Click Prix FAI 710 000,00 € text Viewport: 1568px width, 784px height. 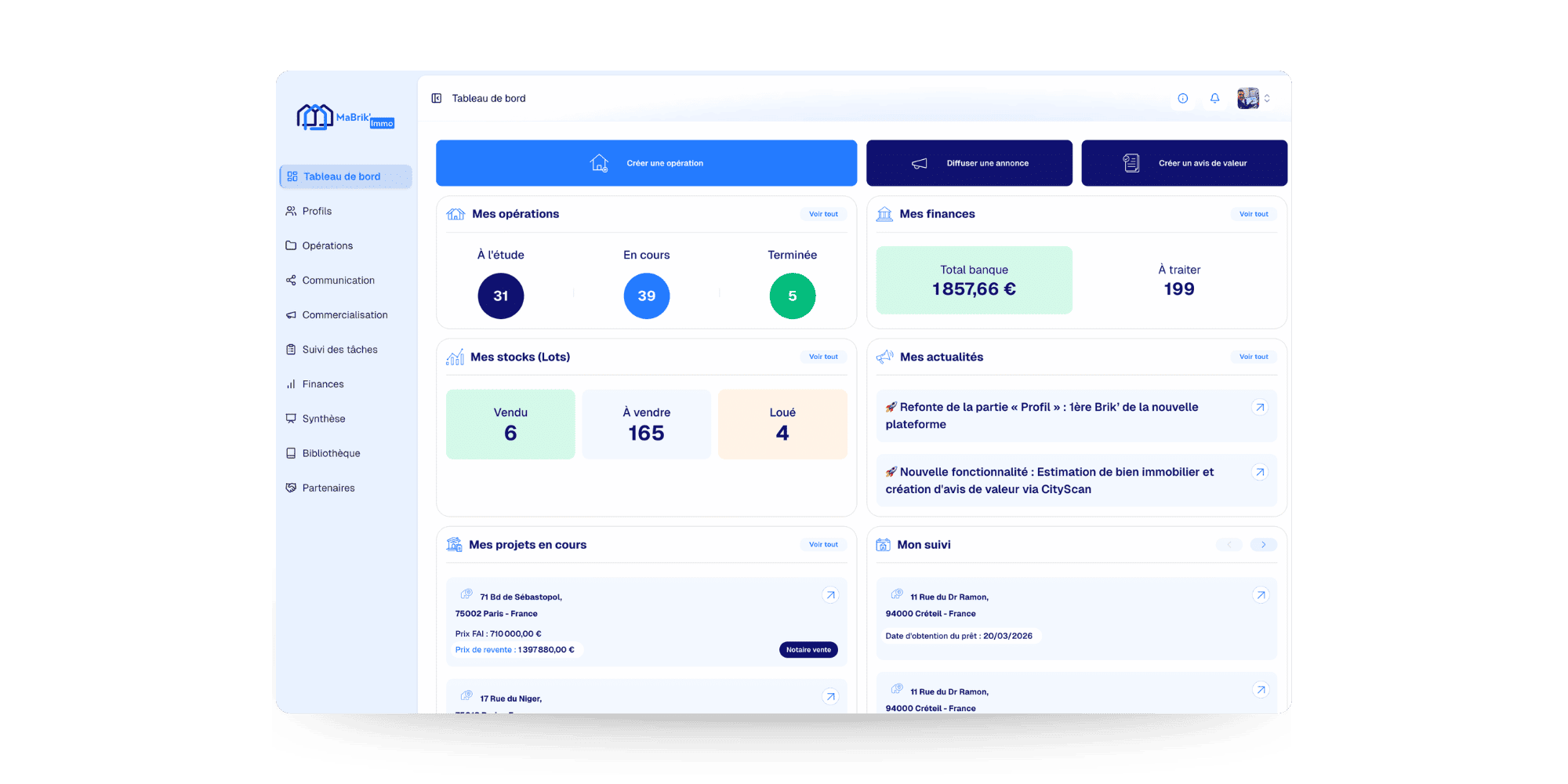coord(499,633)
